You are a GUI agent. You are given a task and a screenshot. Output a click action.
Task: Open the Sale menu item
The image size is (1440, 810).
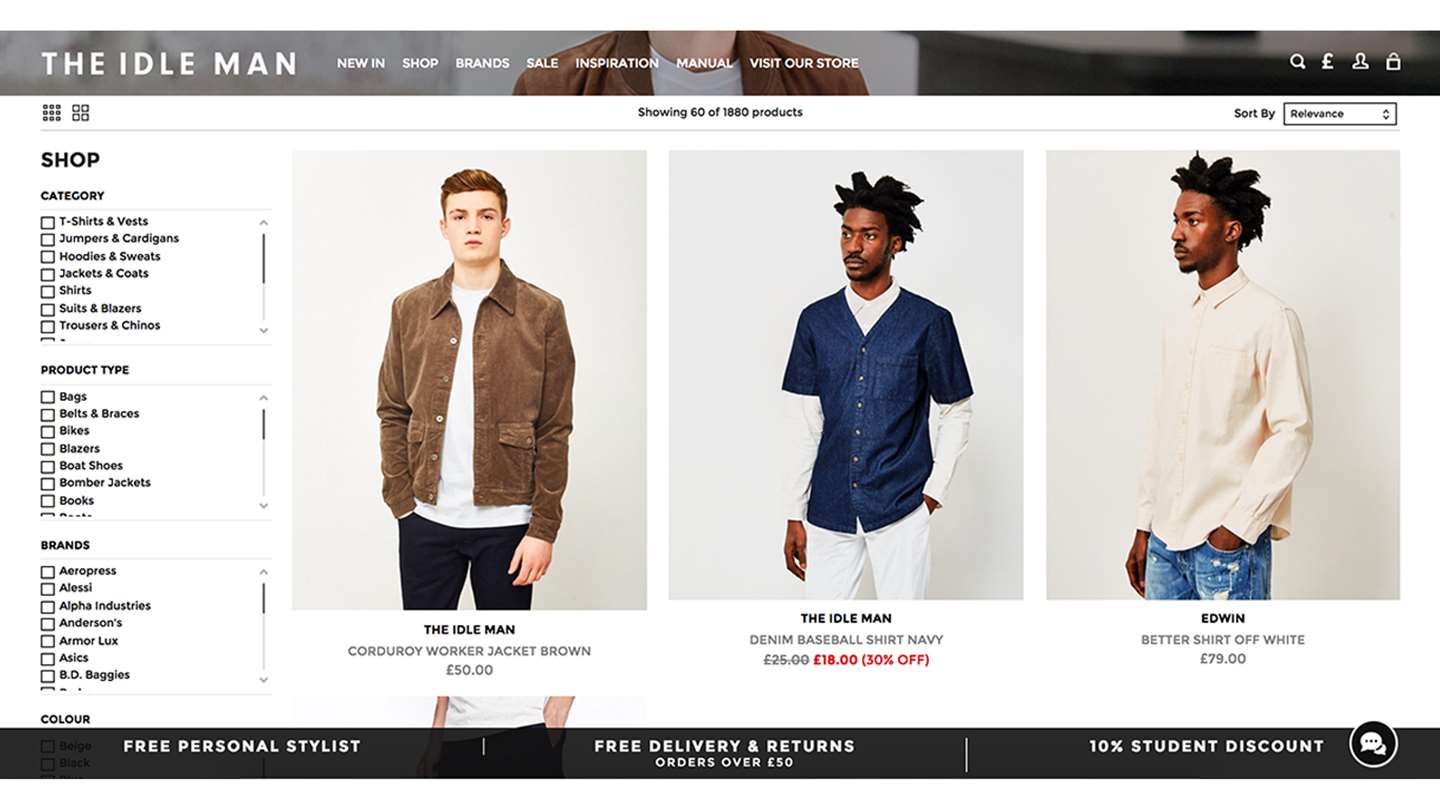click(x=542, y=63)
